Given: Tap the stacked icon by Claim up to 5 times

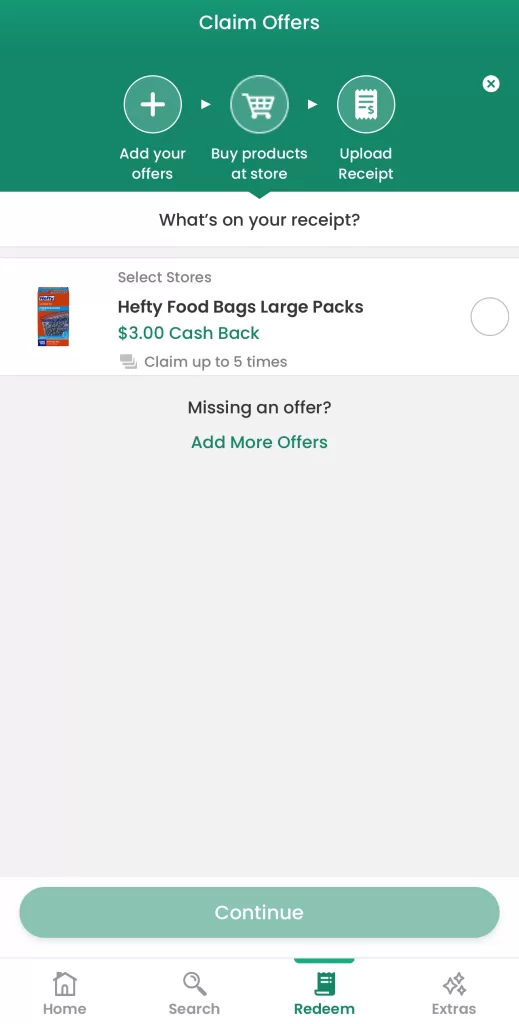Looking at the screenshot, I should point(128,362).
